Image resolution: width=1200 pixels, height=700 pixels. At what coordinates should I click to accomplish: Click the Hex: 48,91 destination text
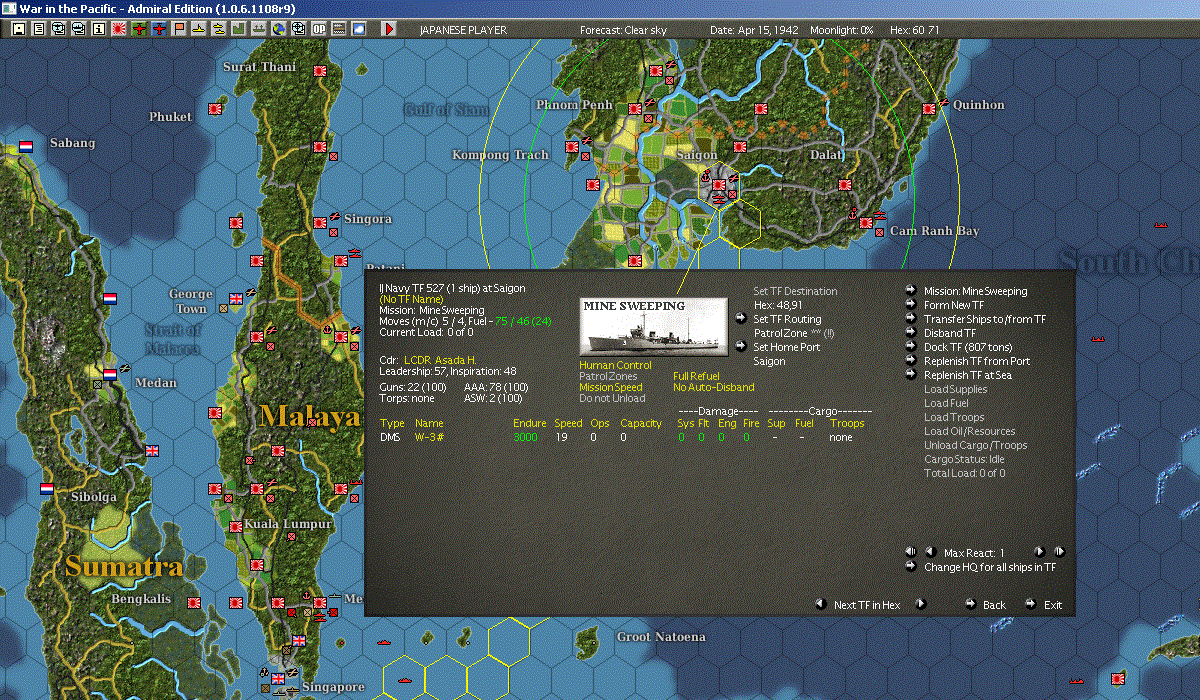click(777, 305)
